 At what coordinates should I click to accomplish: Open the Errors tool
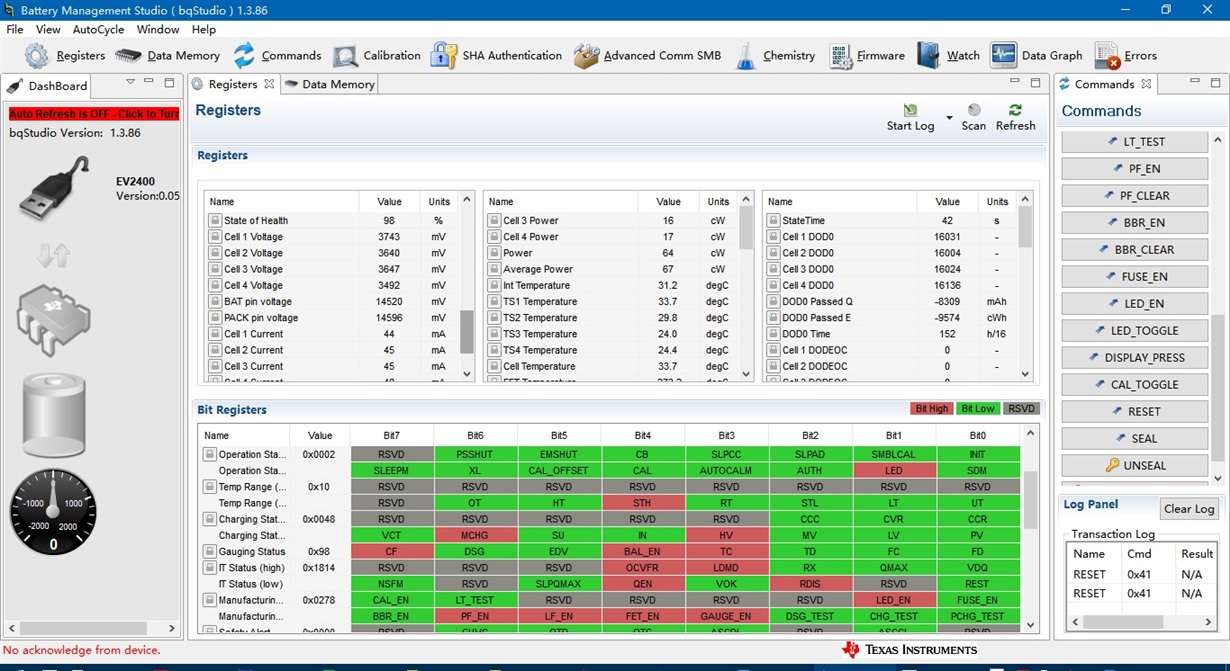click(x=1126, y=56)
